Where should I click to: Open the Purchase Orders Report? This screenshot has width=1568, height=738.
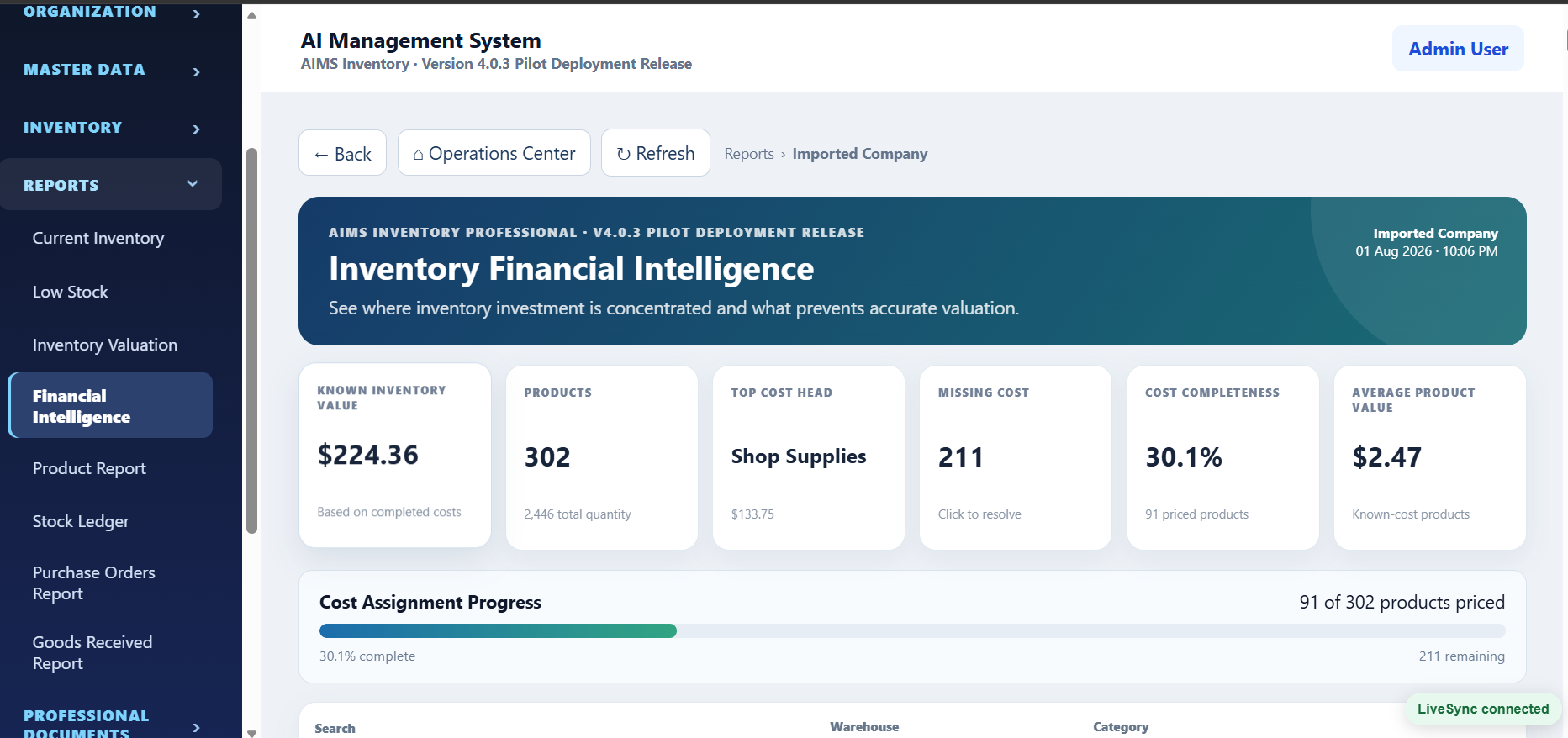110,582
